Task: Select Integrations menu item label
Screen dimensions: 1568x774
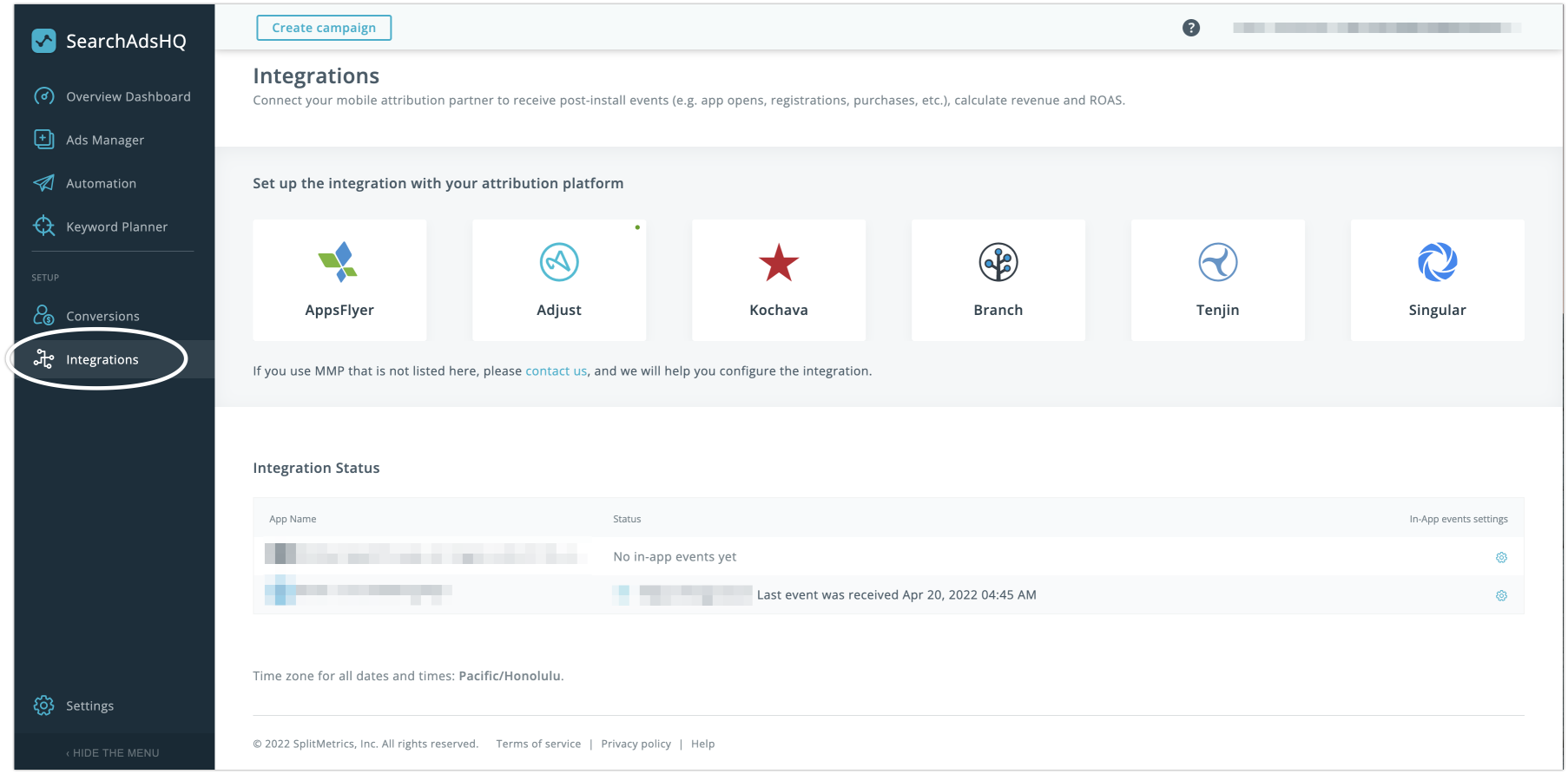Action: tap(102, 359)
